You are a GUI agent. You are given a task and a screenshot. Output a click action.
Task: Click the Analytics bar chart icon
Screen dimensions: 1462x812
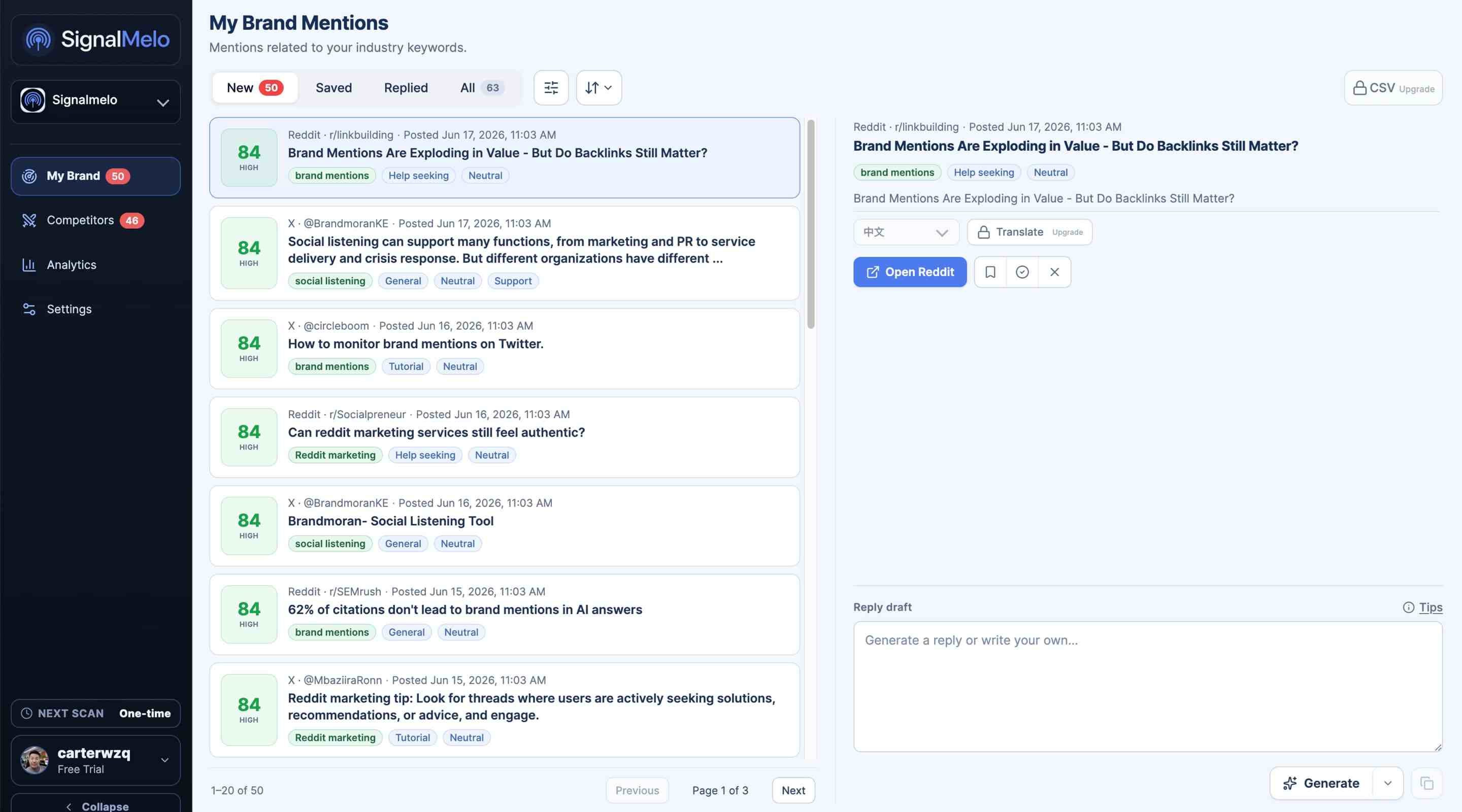click(x=29, y=265)
